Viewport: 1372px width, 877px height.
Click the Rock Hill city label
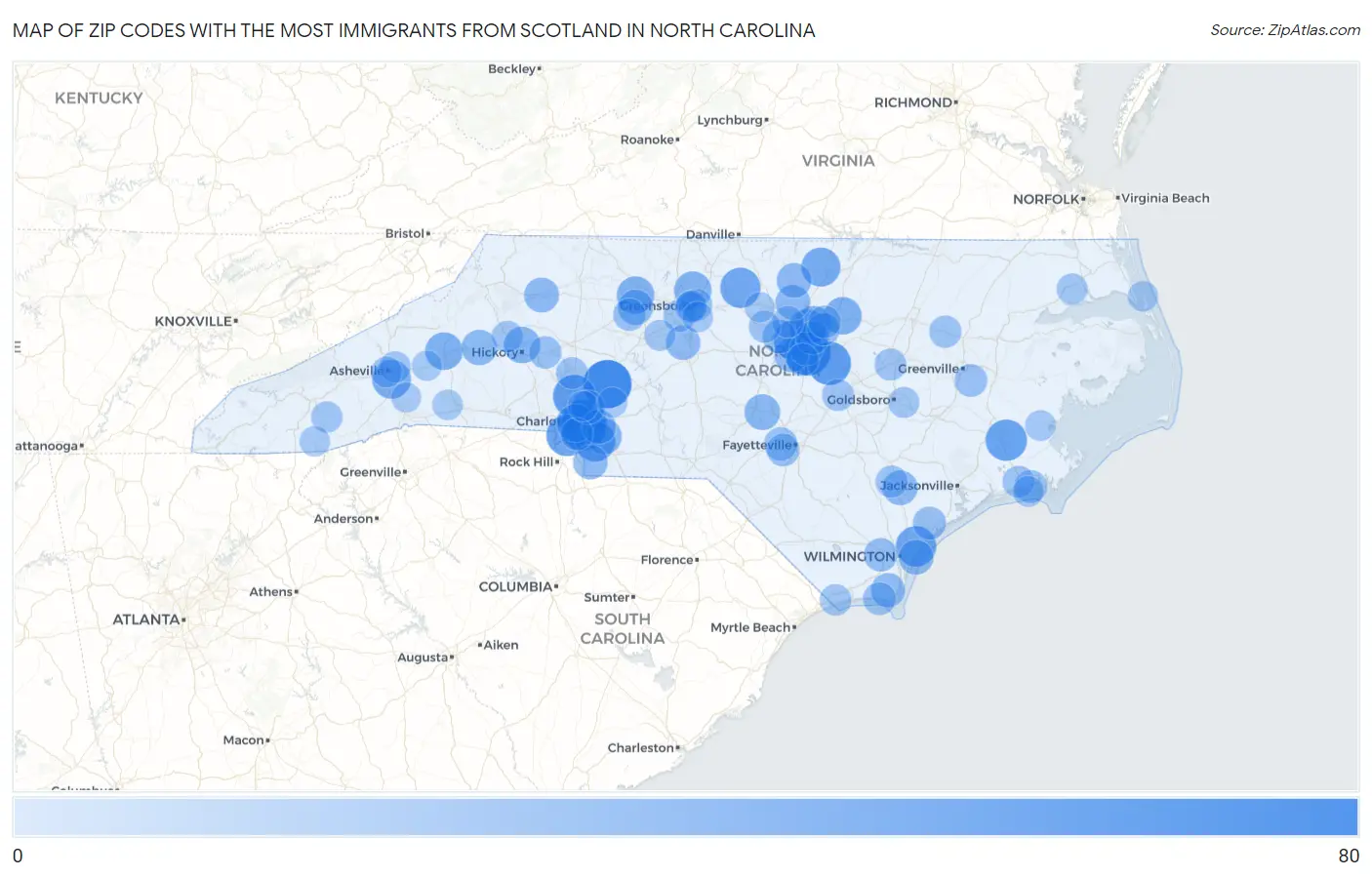tap(529, 462)
